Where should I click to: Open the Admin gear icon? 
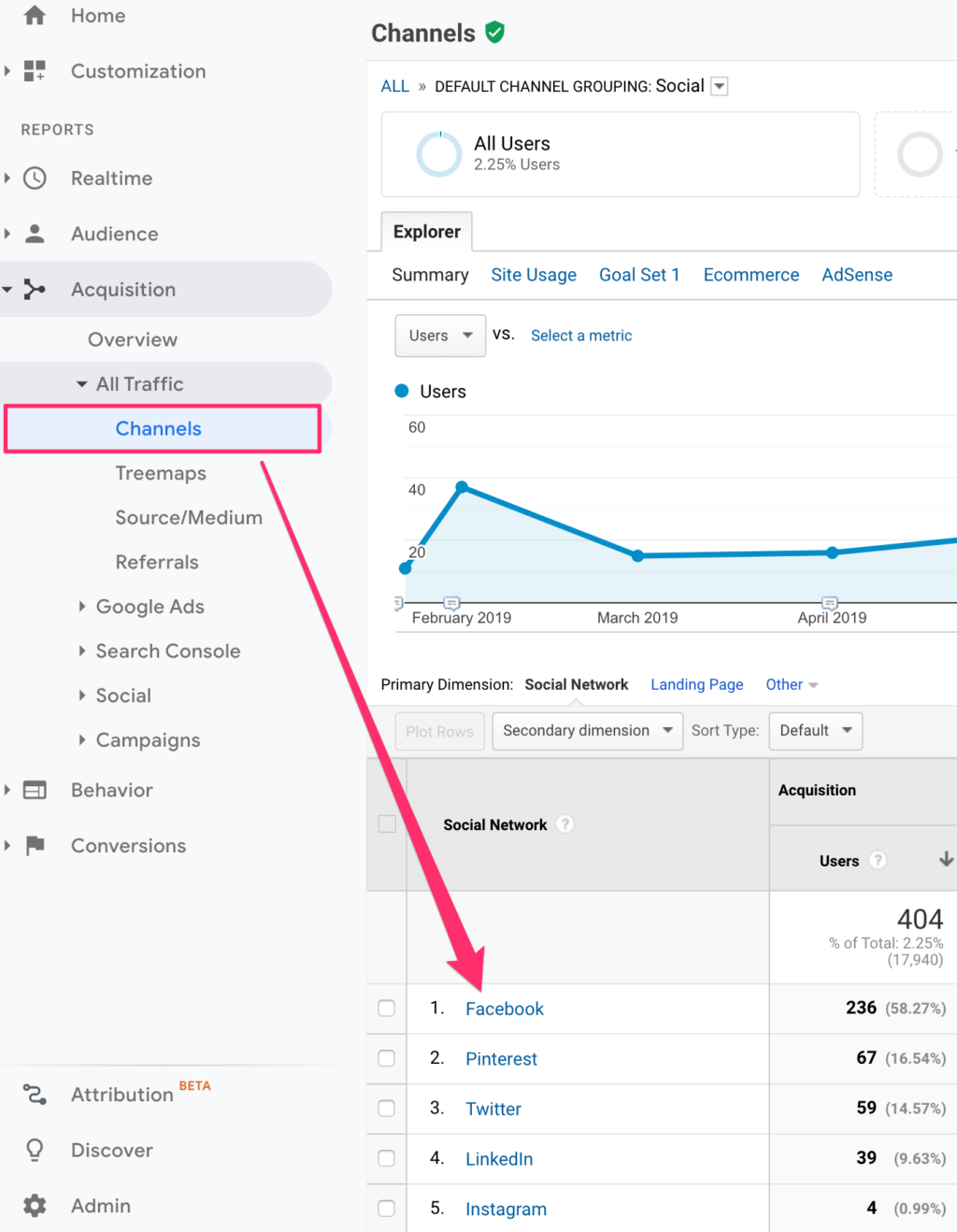(35, 1206)
